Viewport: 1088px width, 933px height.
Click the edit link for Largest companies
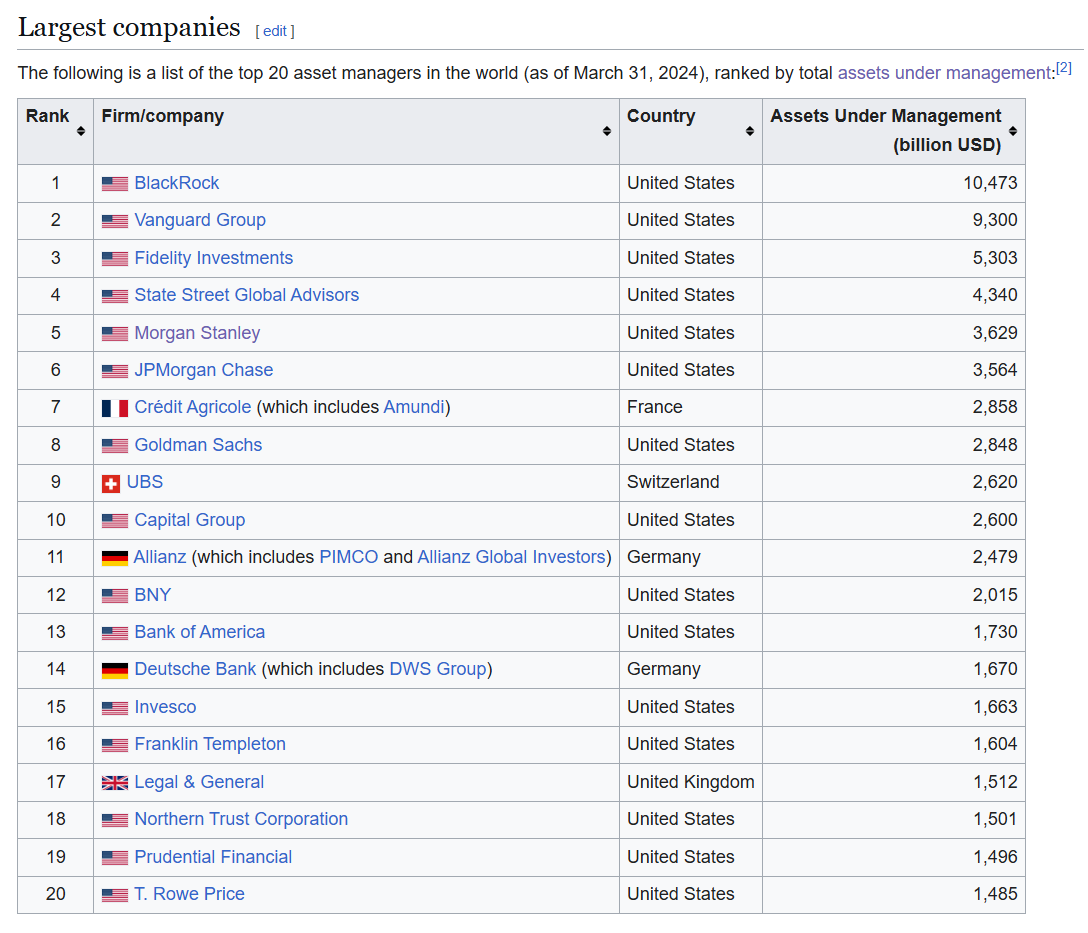275,31
